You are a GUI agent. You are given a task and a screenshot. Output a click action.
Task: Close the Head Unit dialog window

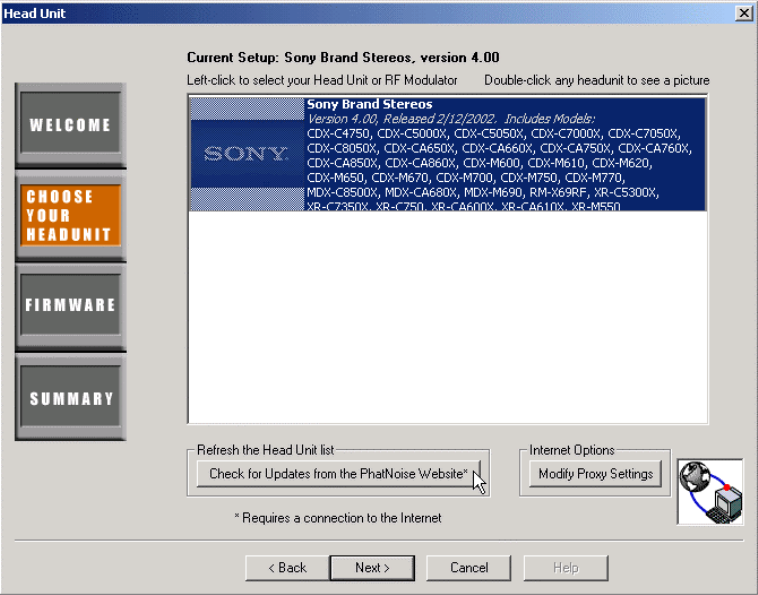tap(743, 13)
